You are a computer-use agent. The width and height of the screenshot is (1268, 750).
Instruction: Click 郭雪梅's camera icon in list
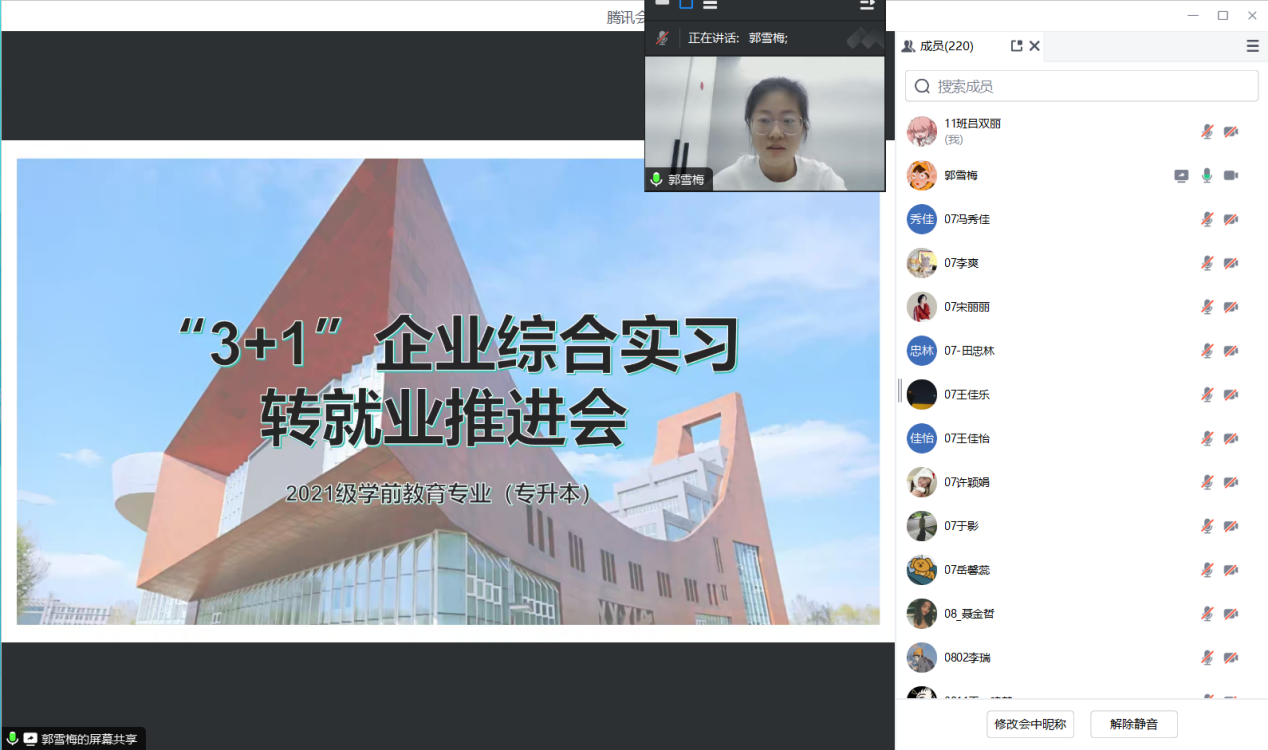pyautogui.click(x=1231, y=176)
